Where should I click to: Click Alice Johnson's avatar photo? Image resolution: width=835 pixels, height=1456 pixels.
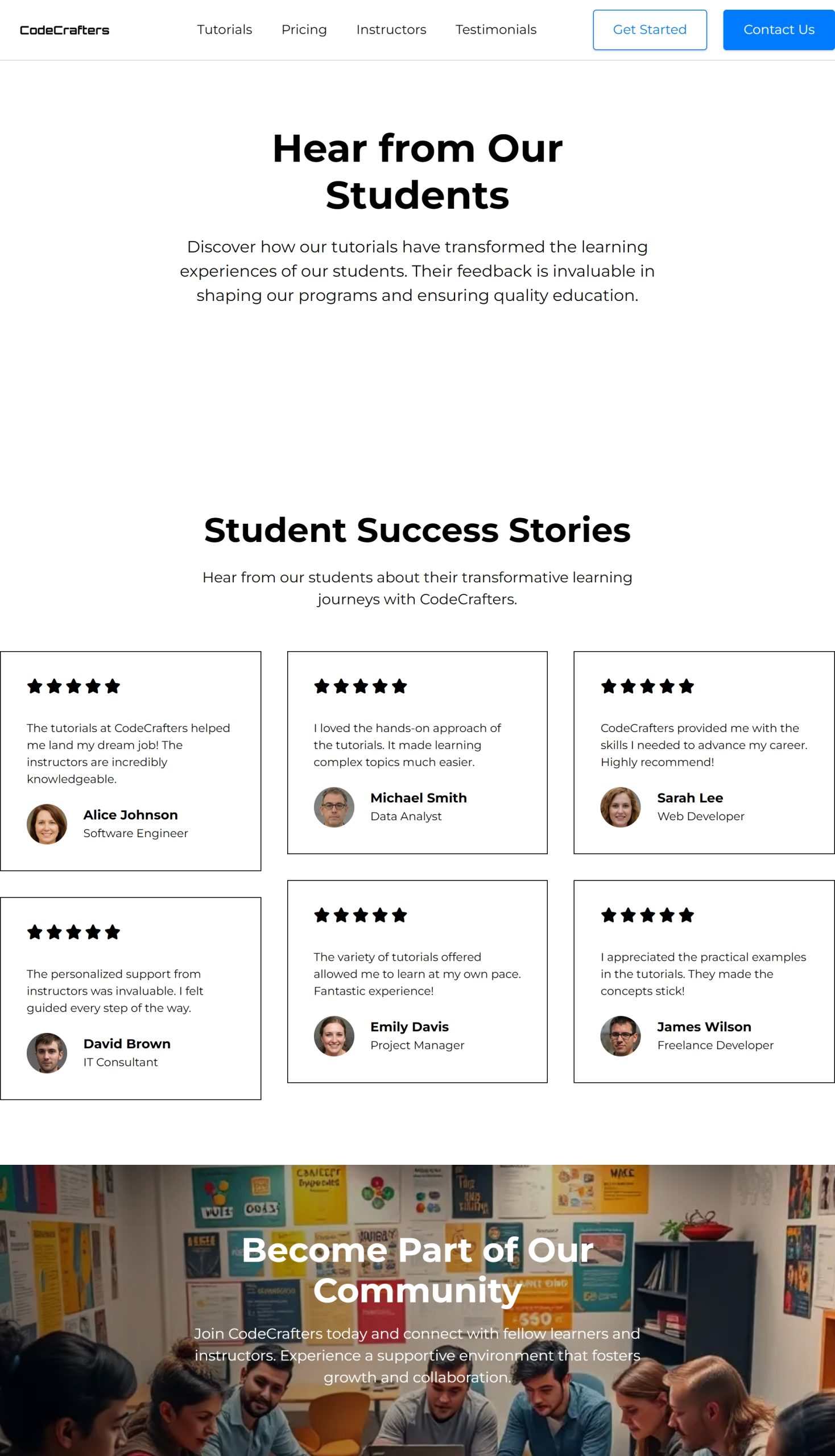[x=47, y=824]
